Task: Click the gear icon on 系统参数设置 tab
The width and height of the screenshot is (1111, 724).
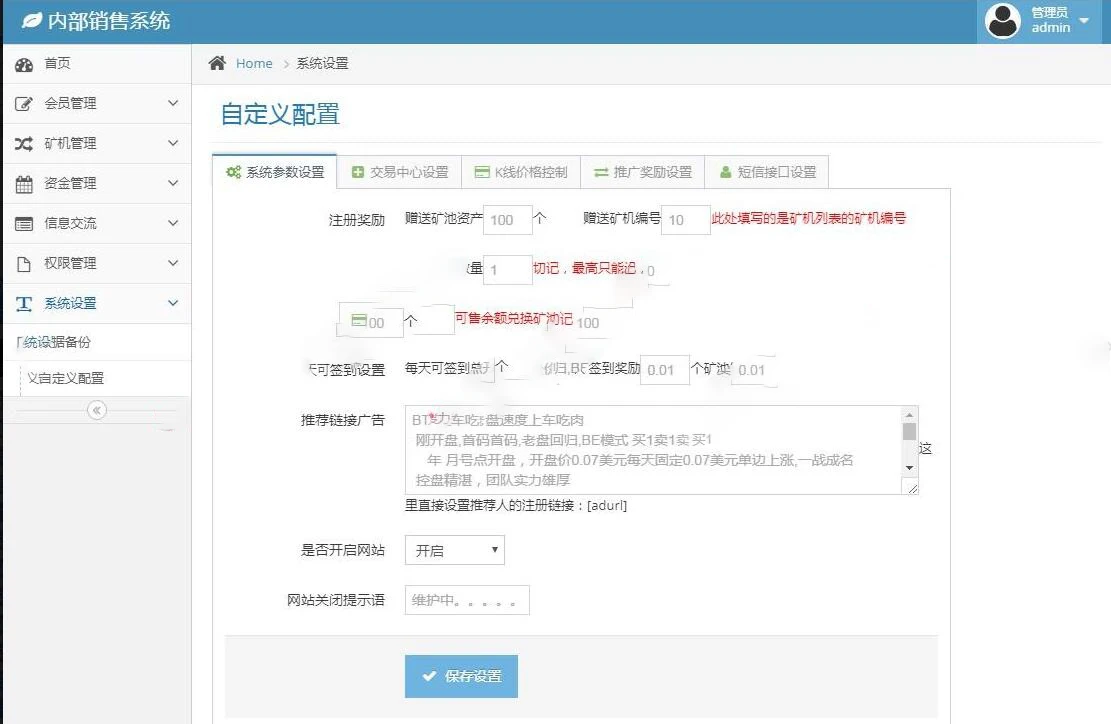Action: pos(233,171)
